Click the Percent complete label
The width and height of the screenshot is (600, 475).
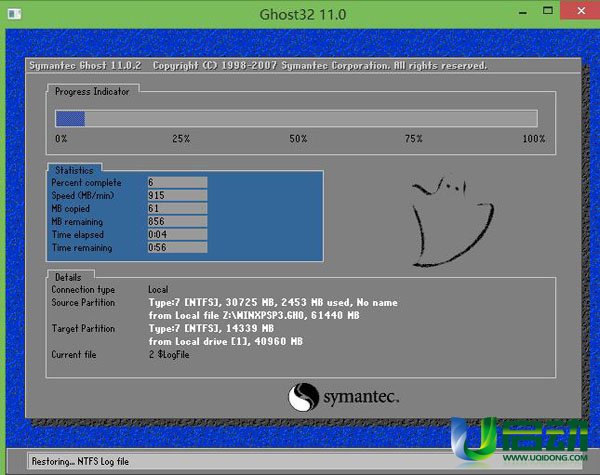click(86, 183)
